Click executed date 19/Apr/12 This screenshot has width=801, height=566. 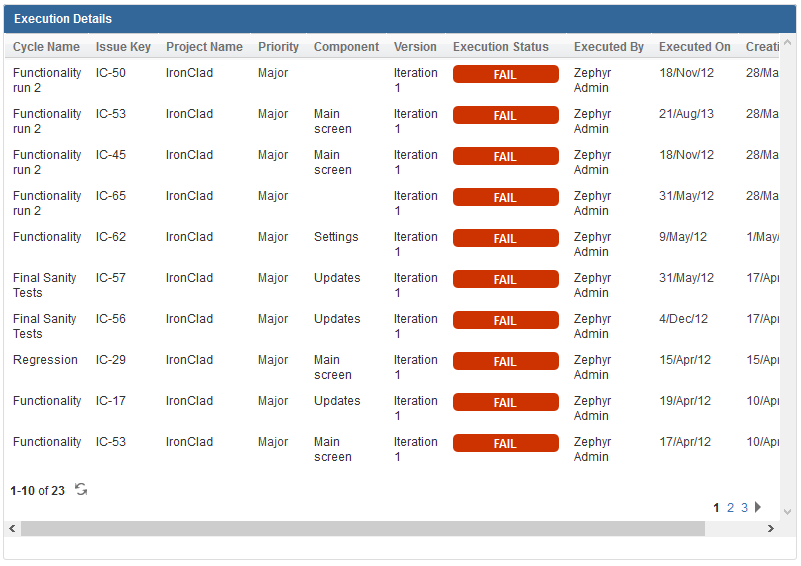pyautogui.click(x=685, y=401)
